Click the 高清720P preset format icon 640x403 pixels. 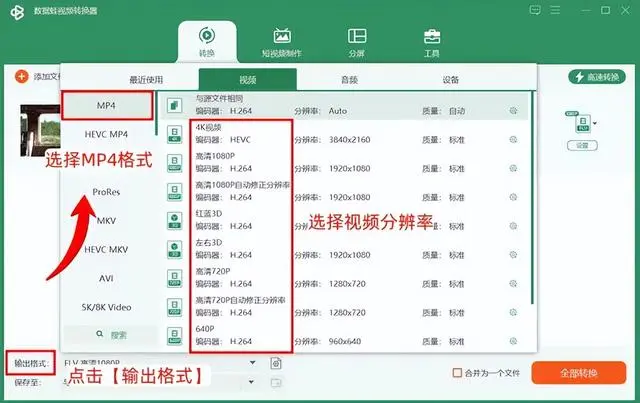click(x=175, y=278)
